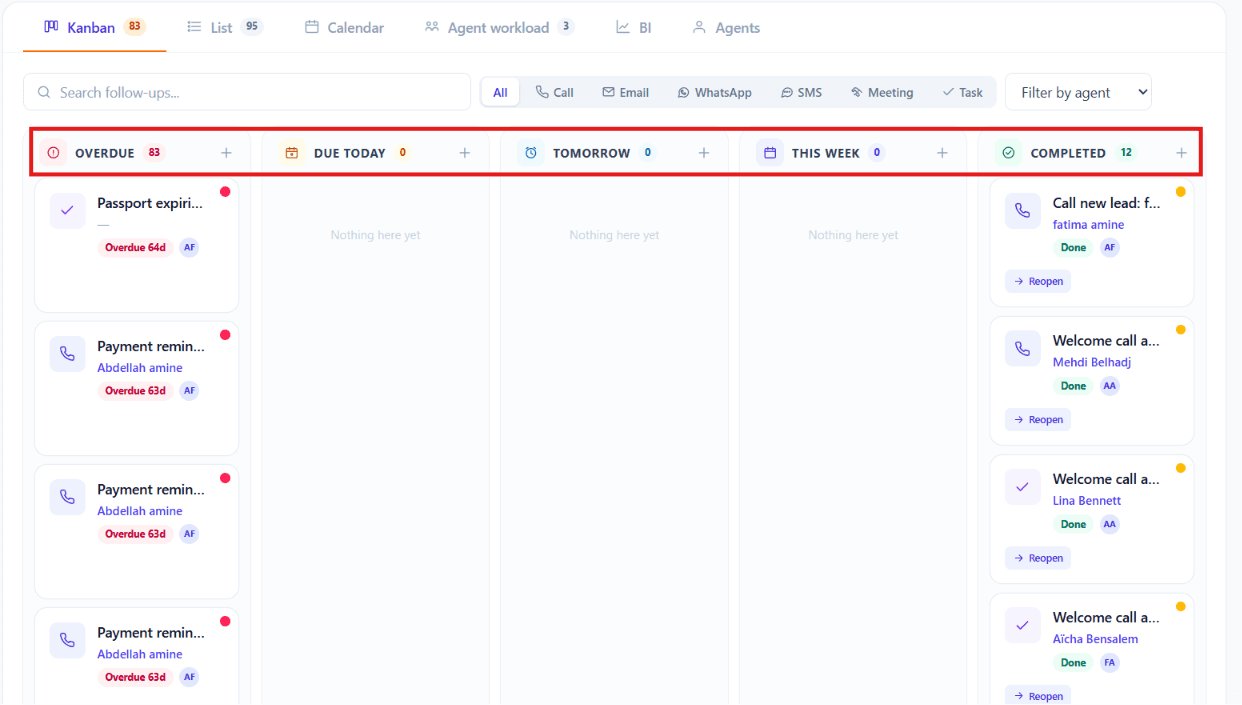
Task: Click the FA avatar on Aïcha Bensalem card
Action: [x=1110, y=662]
